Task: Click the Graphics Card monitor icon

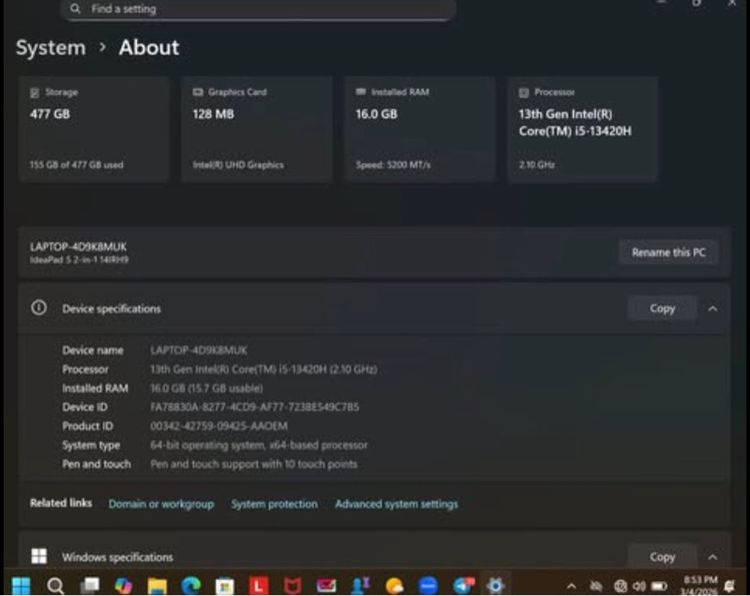Action: (x=198, y=92)
